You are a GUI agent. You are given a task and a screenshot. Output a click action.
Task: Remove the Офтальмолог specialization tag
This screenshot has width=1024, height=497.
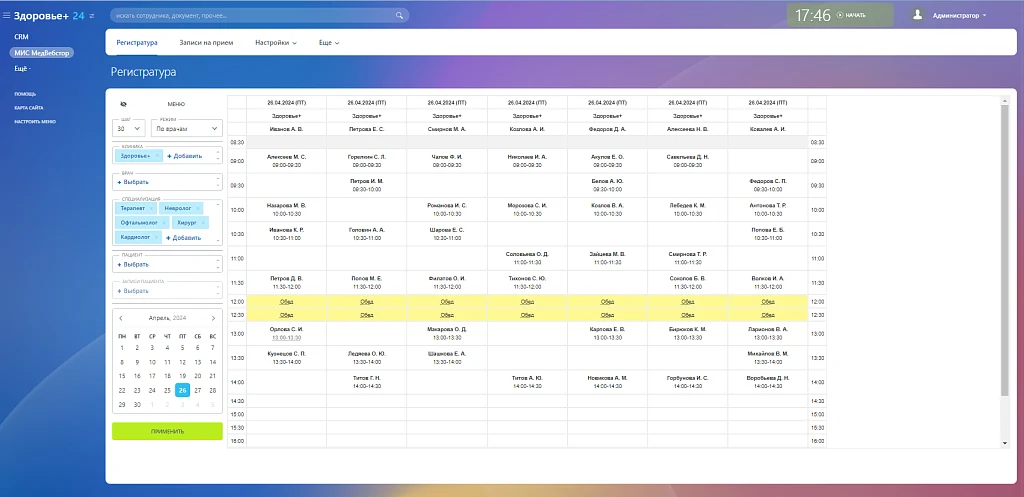point(164,223)
